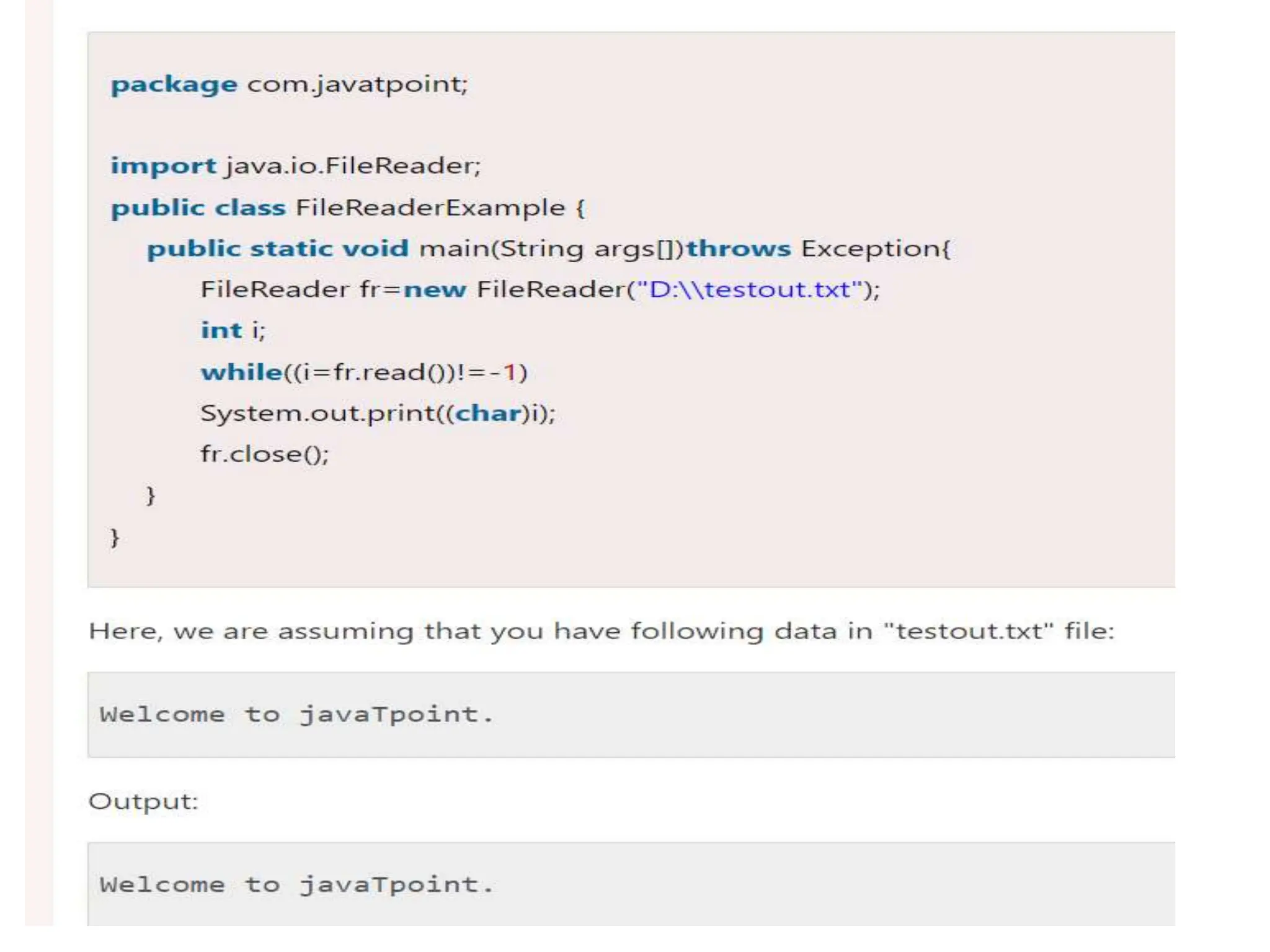The height and width of the screenshot is (952, 1270).
Task: Click the 'int' keyword line
Action: tap(221, 330)
